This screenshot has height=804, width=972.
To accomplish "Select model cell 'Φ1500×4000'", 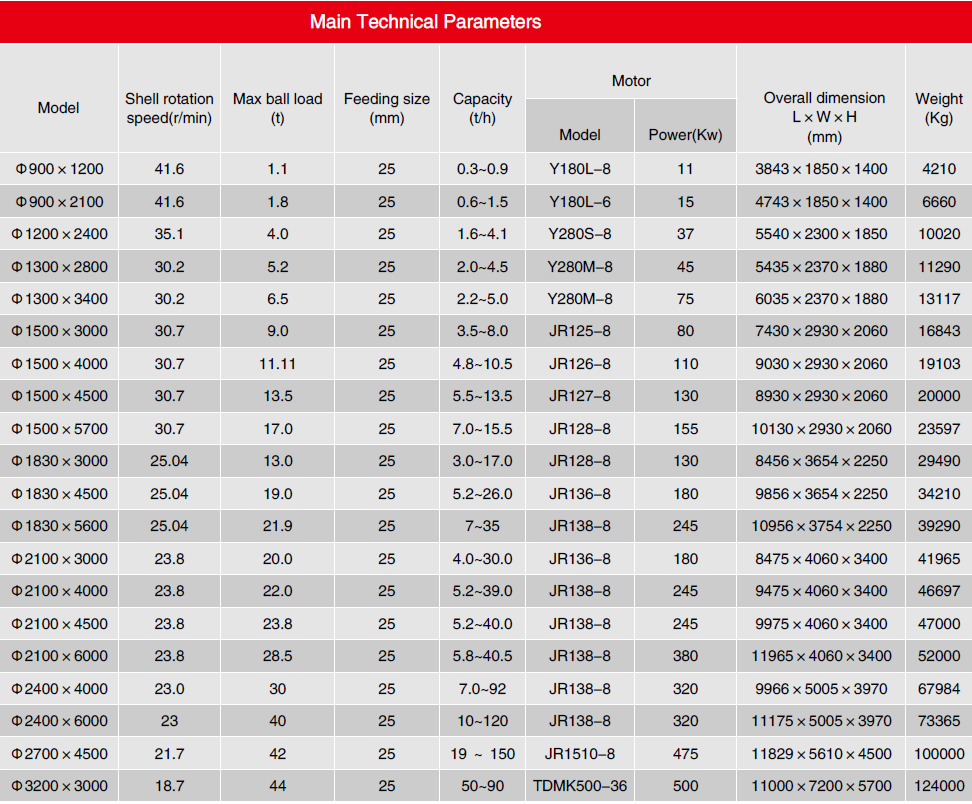I will point(59,364).
